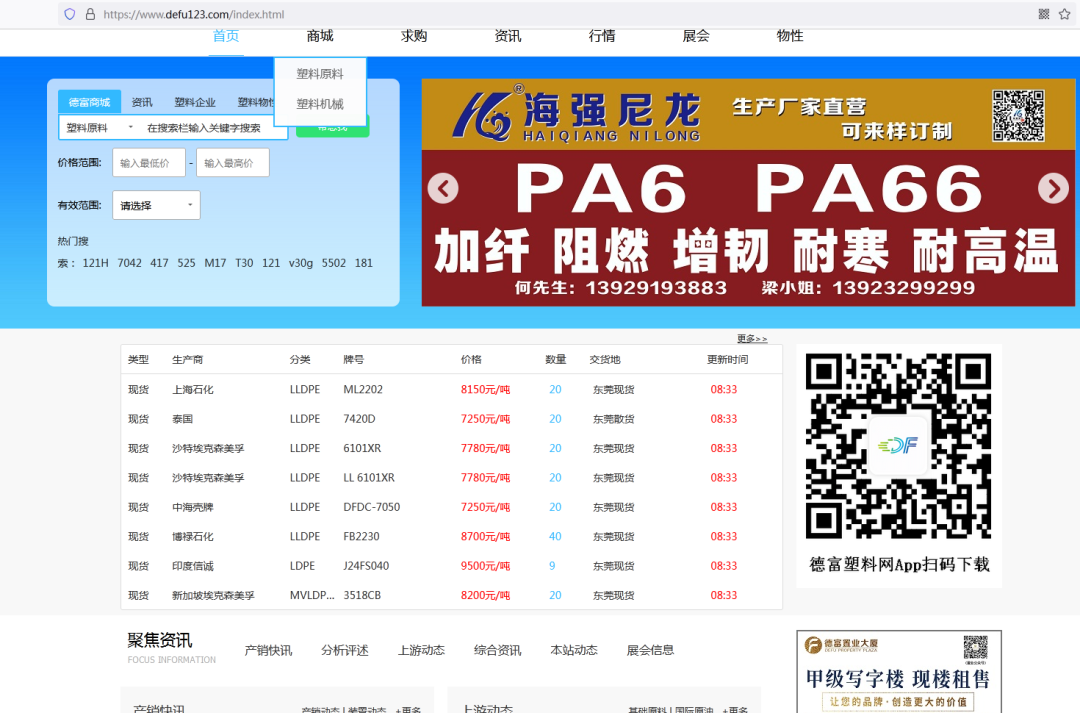Click the QR code in Haiqiang Nylon banner
Screen dimensions: 1080x713
tap(1018, 115)
